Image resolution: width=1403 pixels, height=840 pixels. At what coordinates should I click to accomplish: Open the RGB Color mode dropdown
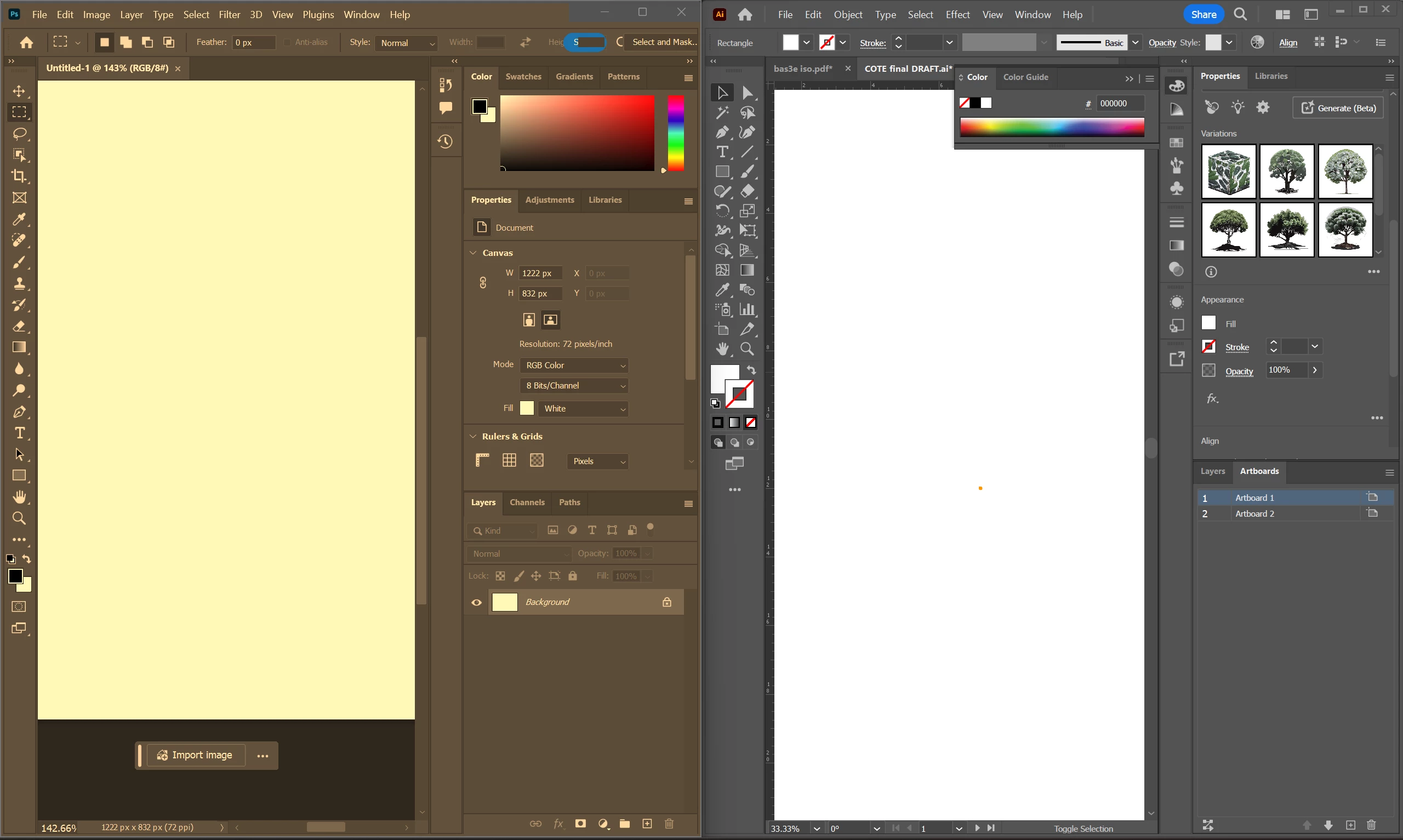[574, 365]
